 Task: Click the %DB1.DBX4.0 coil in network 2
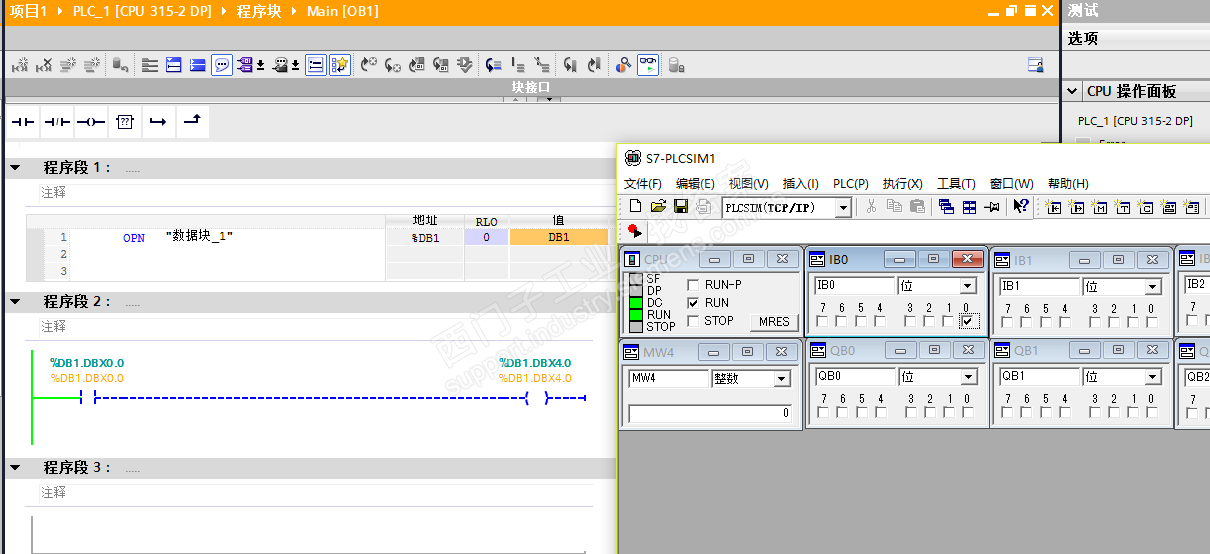click(535, 397)
